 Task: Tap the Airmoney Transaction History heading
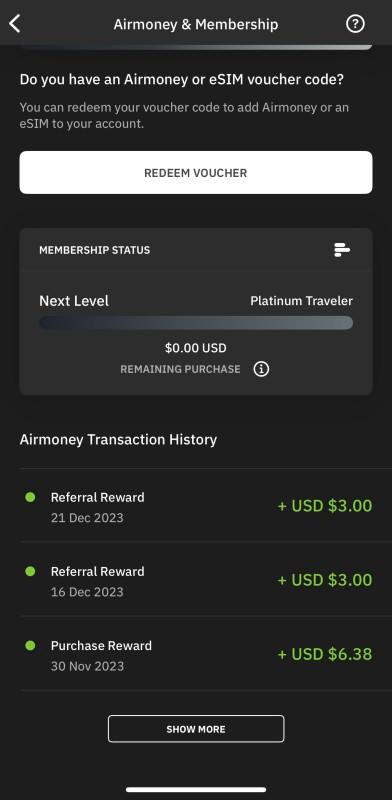(x=118, y=439)
